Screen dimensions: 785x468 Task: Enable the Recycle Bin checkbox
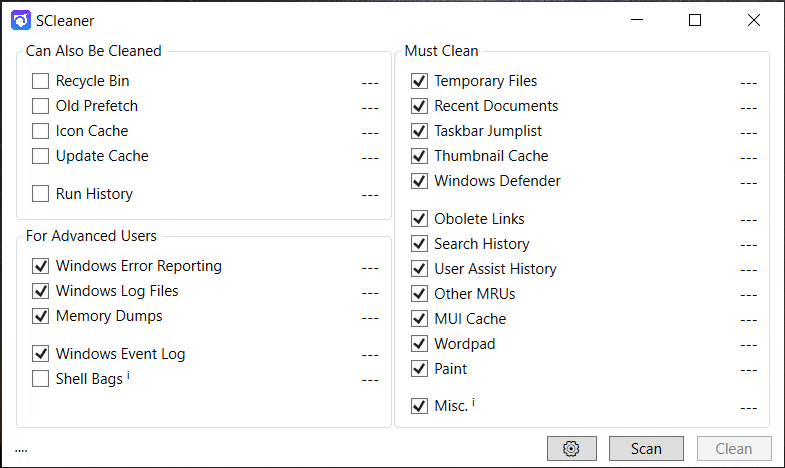(40, 81)
